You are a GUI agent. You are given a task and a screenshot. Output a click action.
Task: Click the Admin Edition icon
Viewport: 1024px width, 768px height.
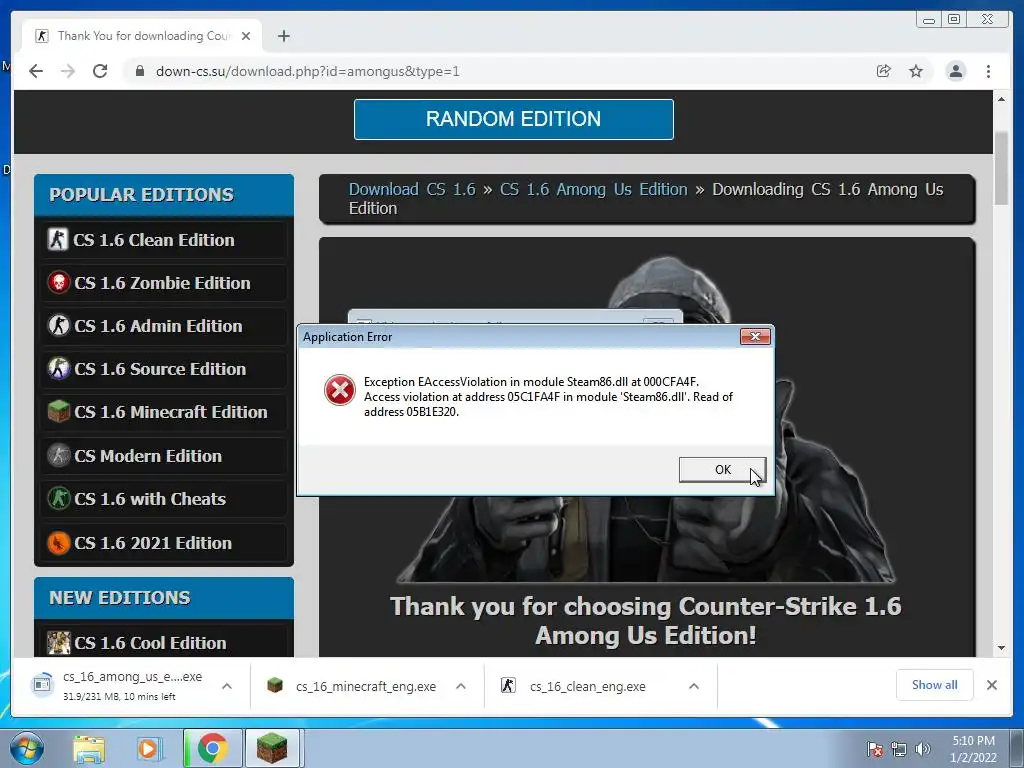point(58,325)
